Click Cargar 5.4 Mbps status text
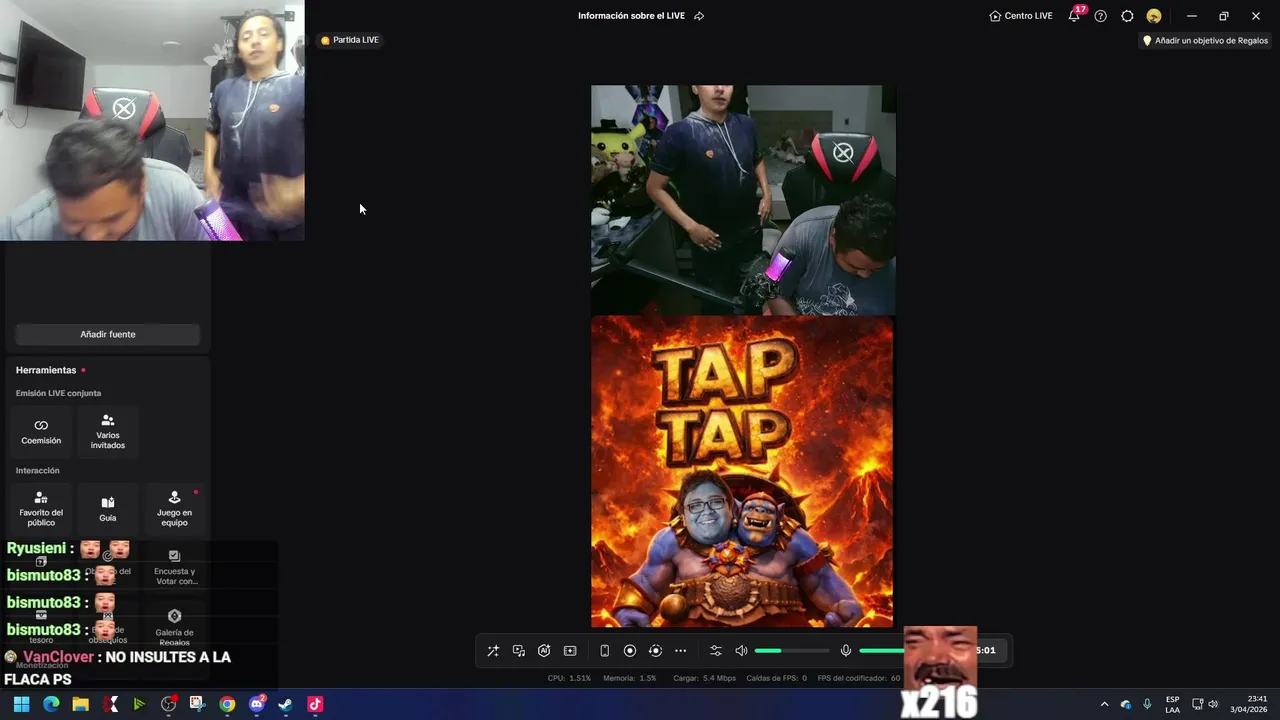1280x720 pixels. click(705, 678)
